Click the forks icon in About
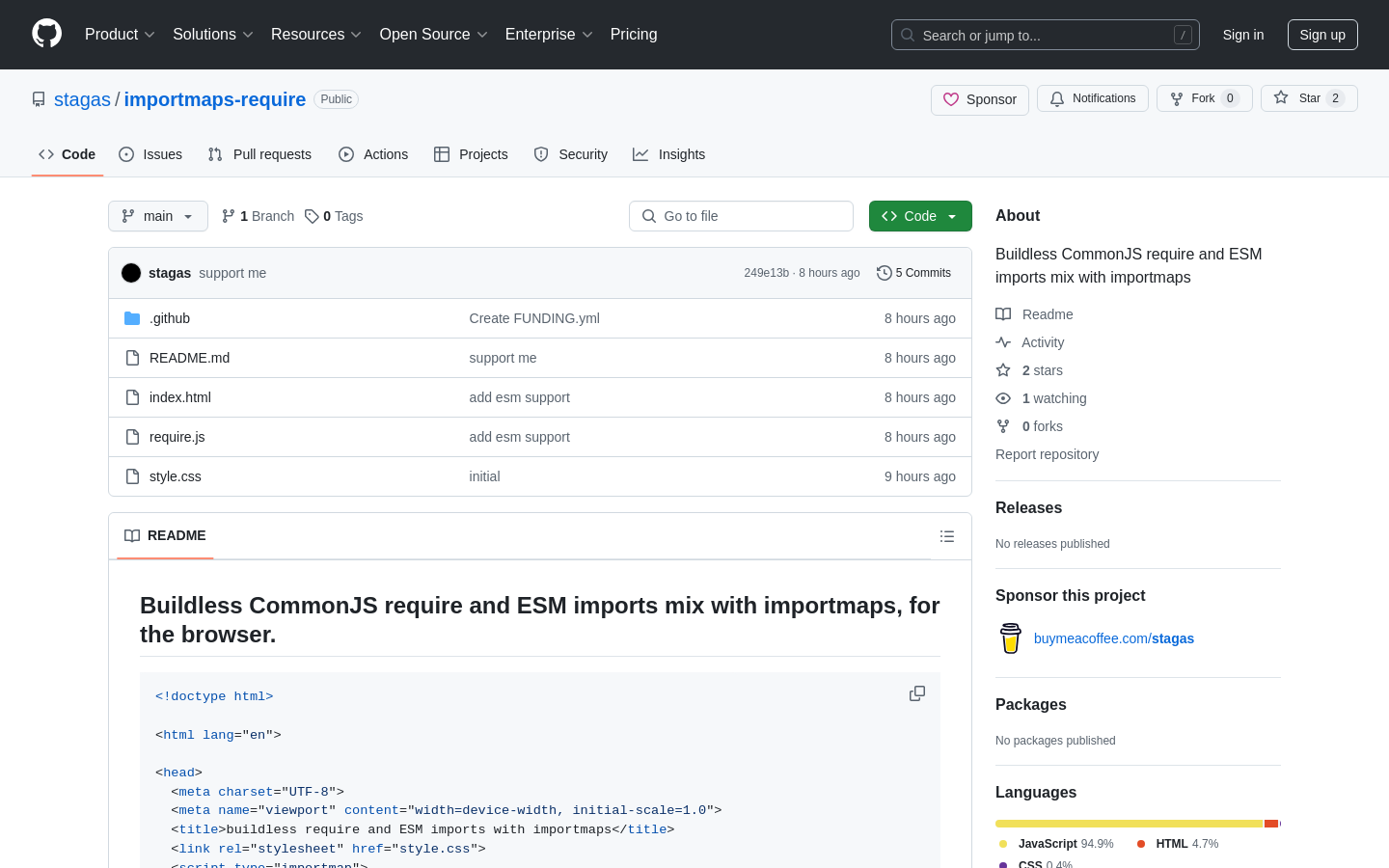1389x868 pixels. tap(1003, 426)
